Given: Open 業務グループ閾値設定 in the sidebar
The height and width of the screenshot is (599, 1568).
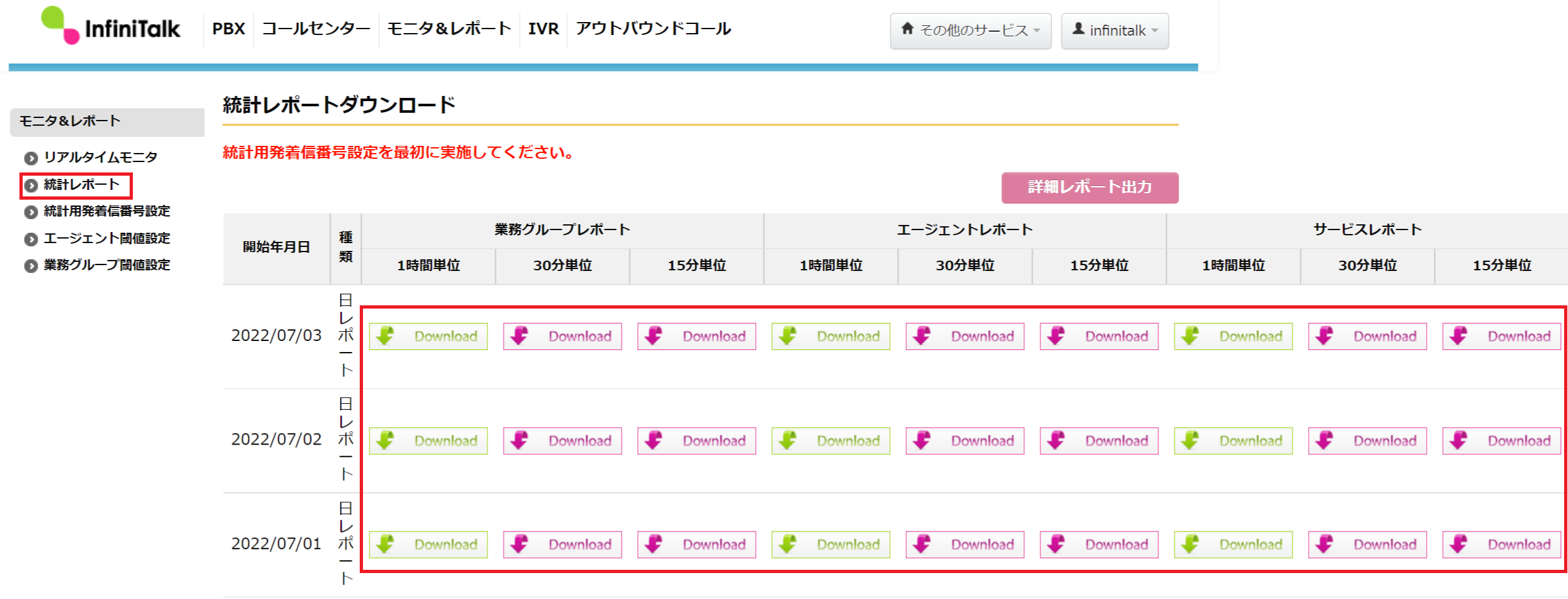Looking at the screenshot, I should (x=107, y=265).
